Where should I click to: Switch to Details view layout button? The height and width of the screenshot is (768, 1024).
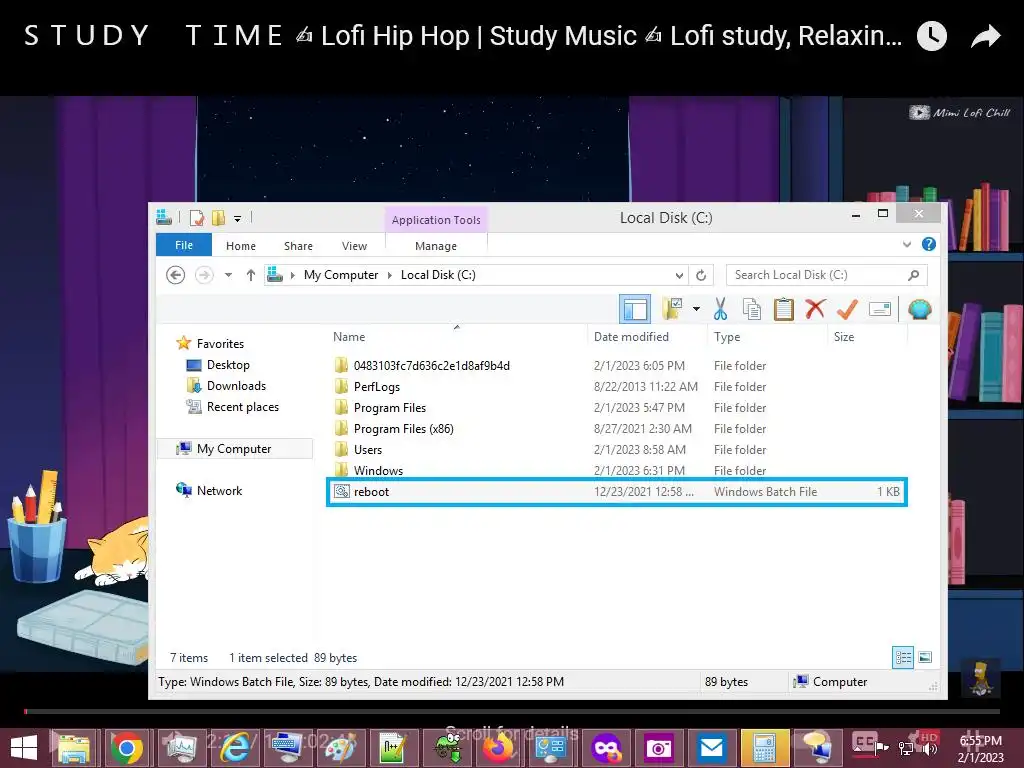(903, 657)
